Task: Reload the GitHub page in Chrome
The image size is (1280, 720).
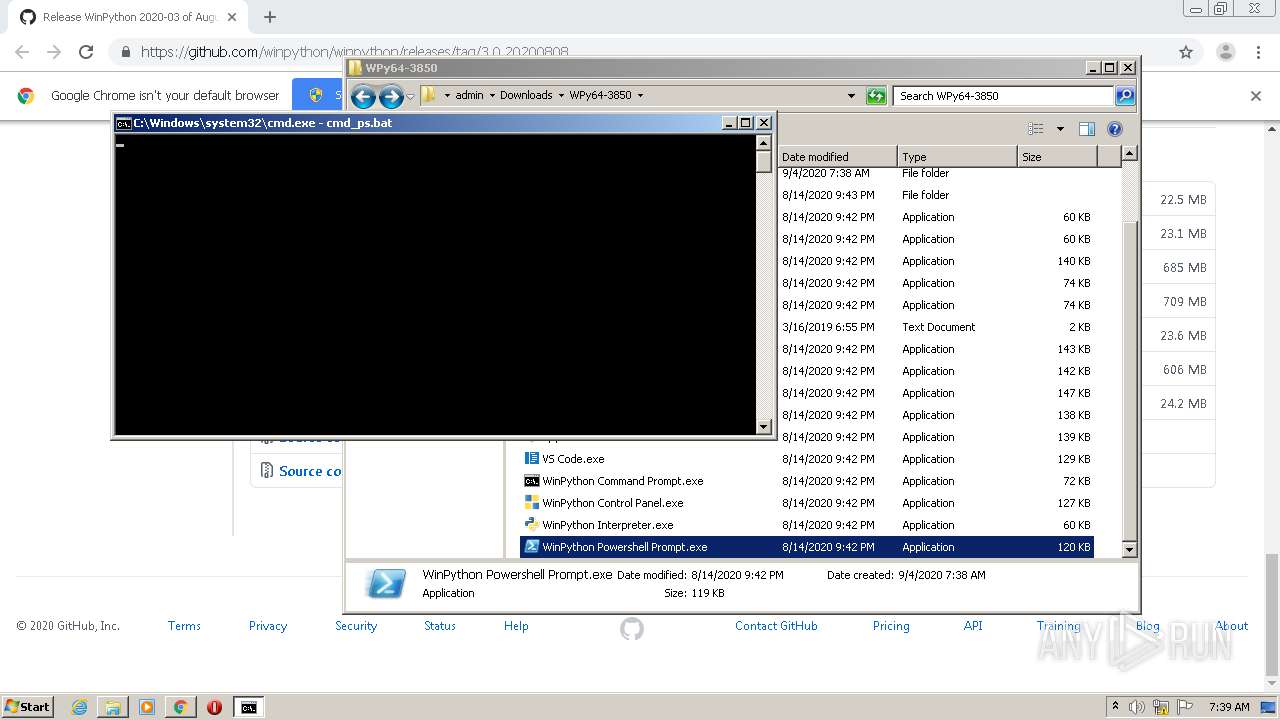Action: point(86,52)
